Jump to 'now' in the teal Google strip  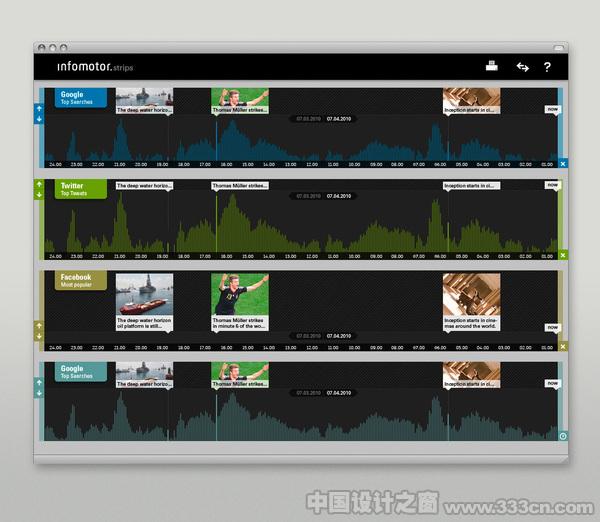tap(553, 383)
